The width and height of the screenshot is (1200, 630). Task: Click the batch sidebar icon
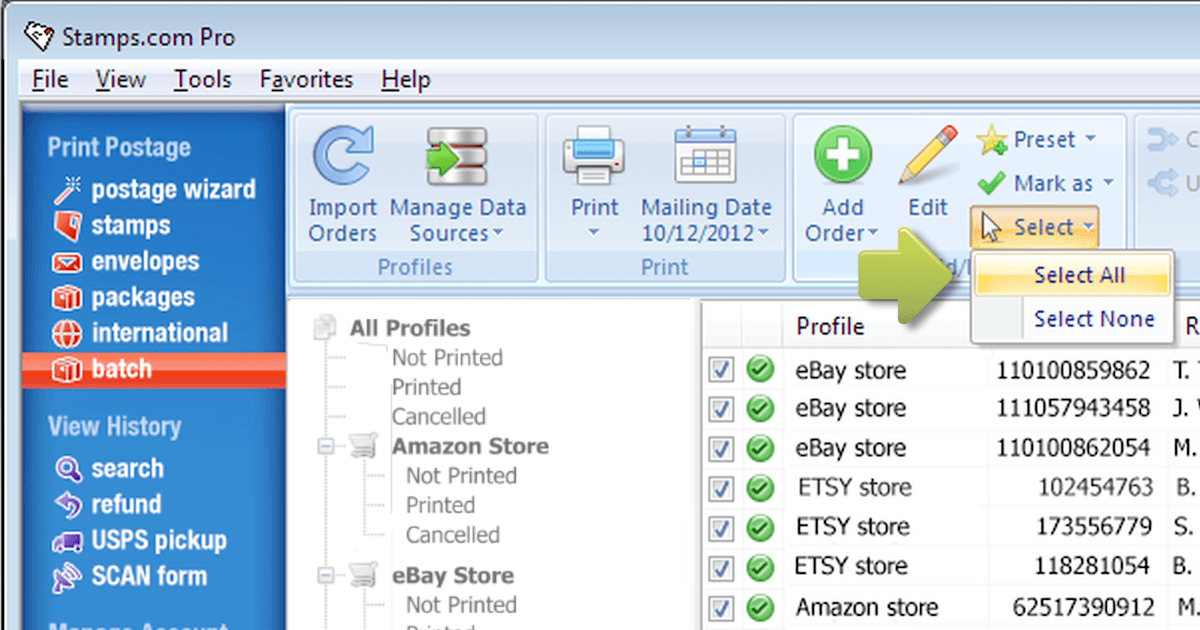(x=67, y=370)
